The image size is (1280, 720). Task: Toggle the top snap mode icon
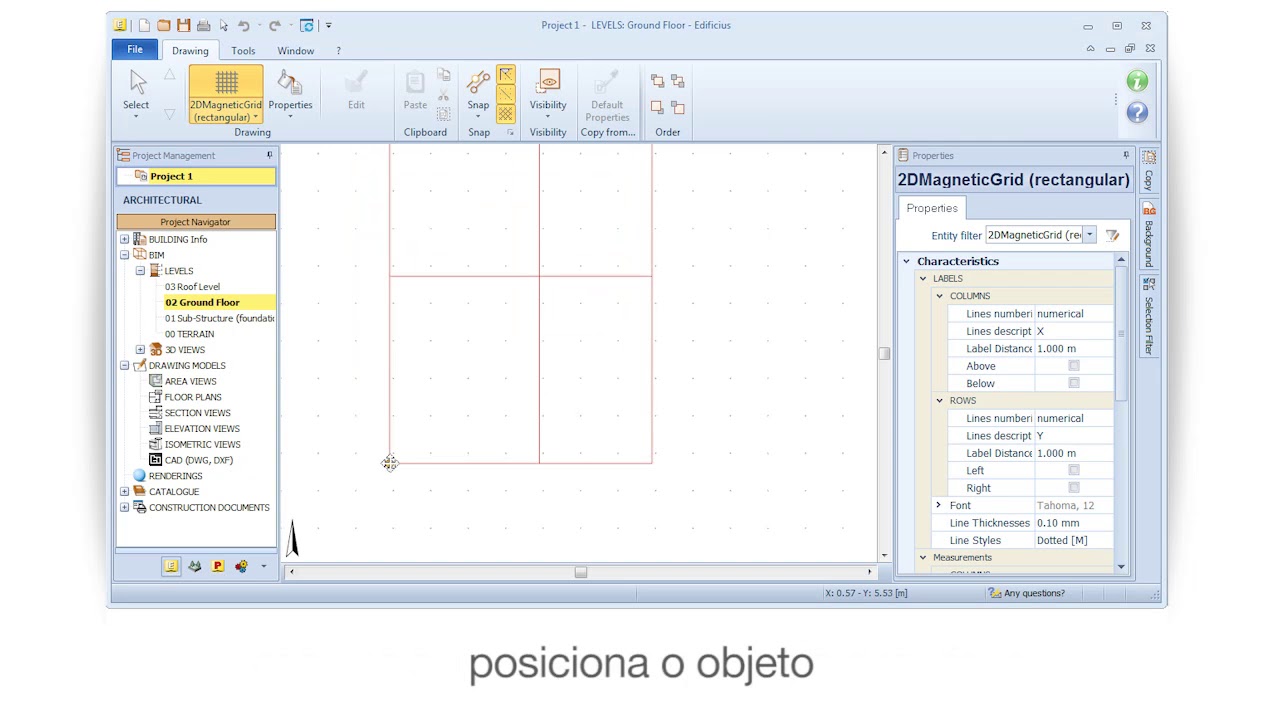[505, 75]
